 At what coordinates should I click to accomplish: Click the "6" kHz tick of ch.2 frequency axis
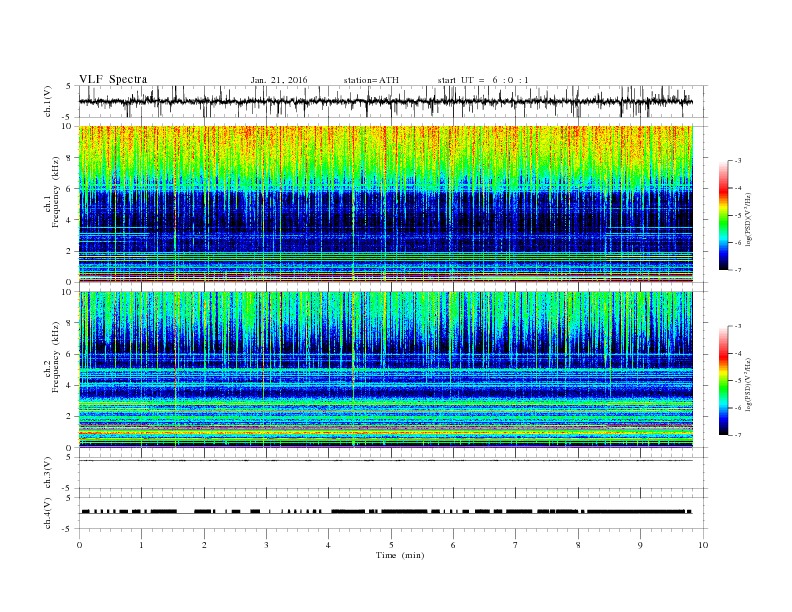click(x=70, y=354)
